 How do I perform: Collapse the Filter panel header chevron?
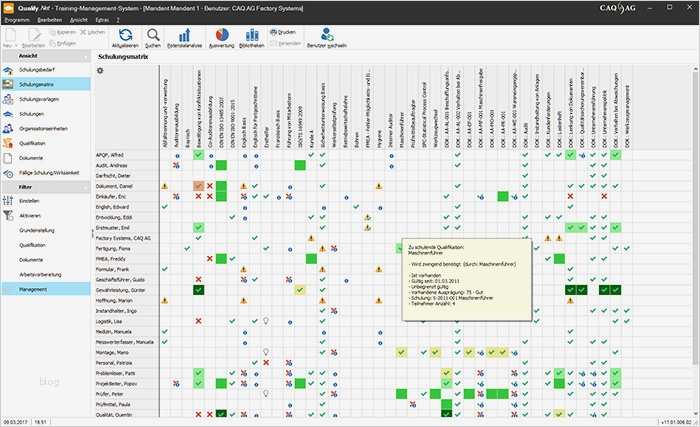[x=85, y=187]
